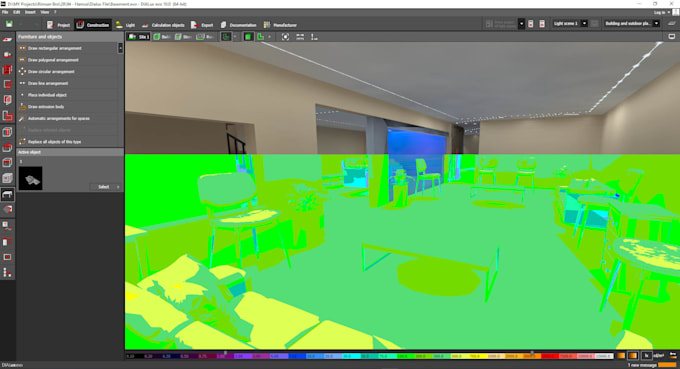The width and height of the screenshot is (680, 369).
Task: Select the furniture table icon in left sidebar
Action: pyautogui.click(x=7, y=194)
